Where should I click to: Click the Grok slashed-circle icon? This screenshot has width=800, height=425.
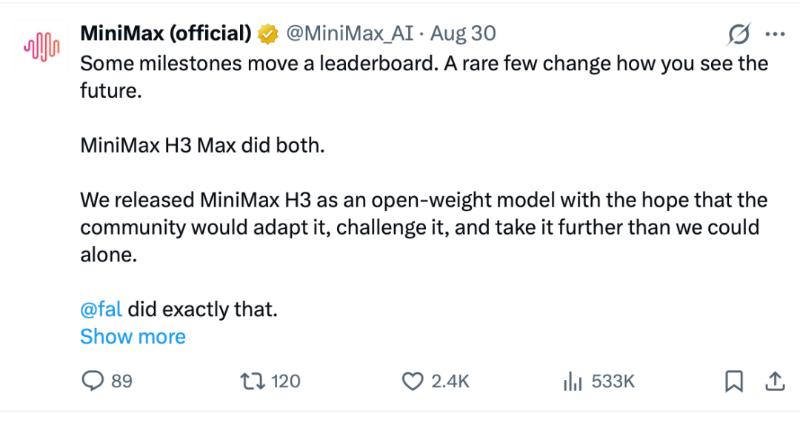pyautogui.click(x=739, y=34)
